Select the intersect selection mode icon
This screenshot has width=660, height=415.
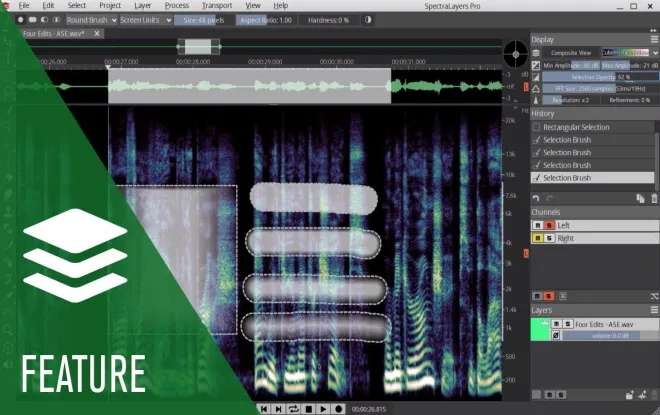[x=56, y=20]
